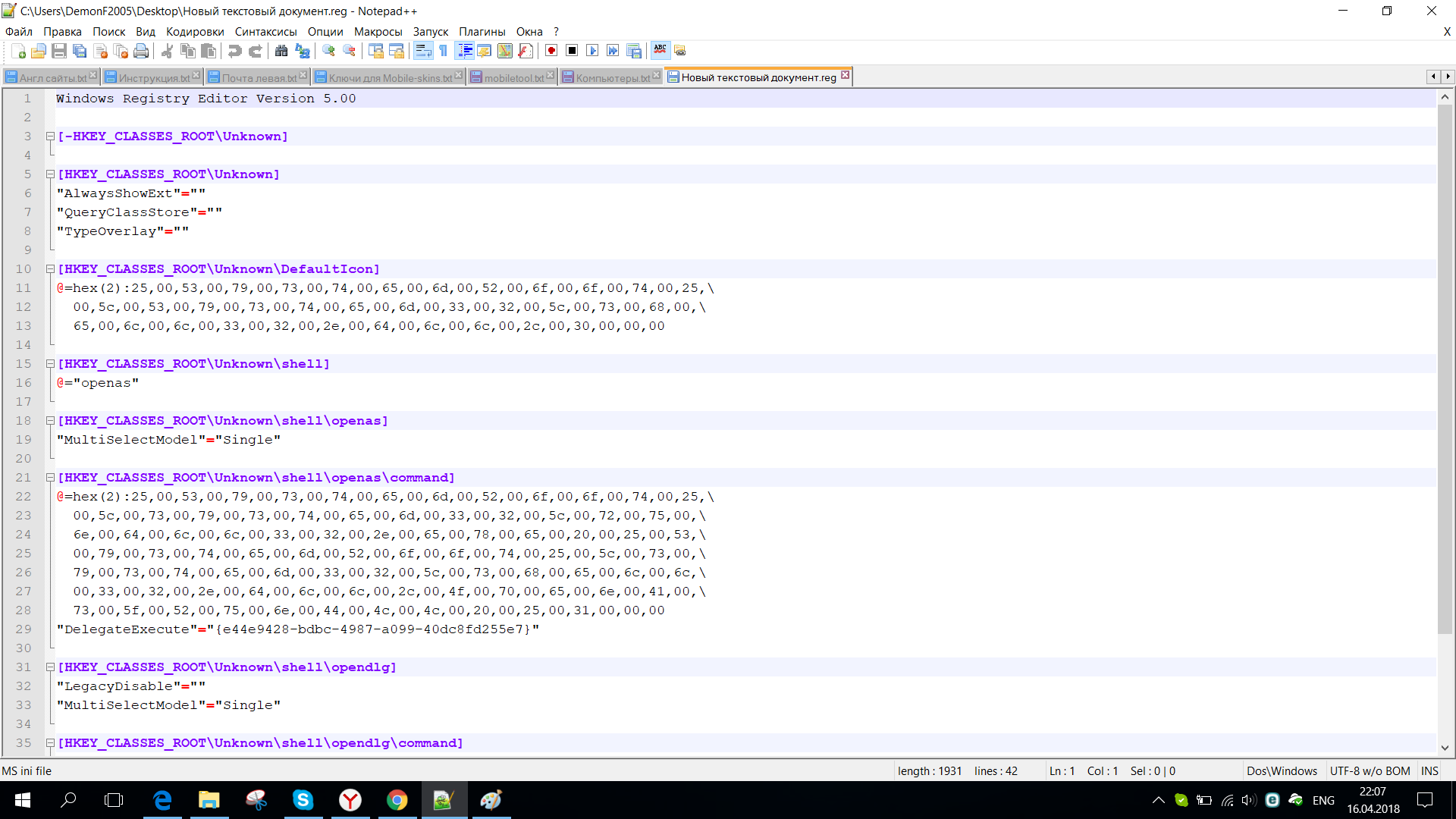1456x819 pixels.
Task: Open the Макросы menu
Action: (x=378, y=32)
